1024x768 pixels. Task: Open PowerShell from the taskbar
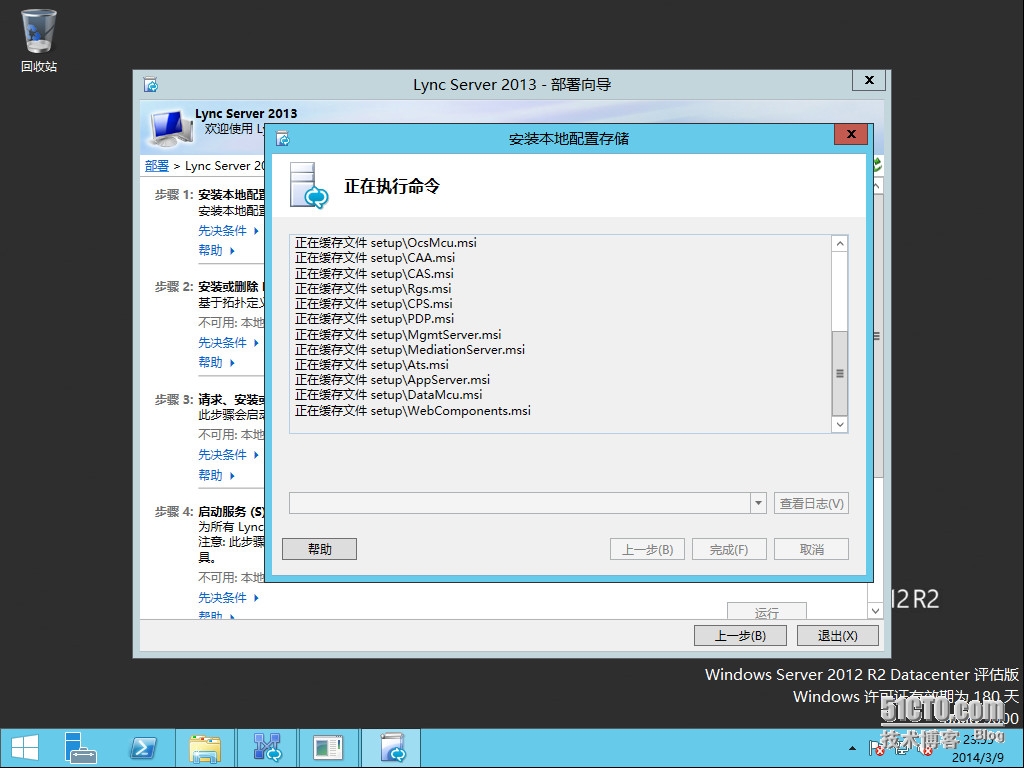143,748
